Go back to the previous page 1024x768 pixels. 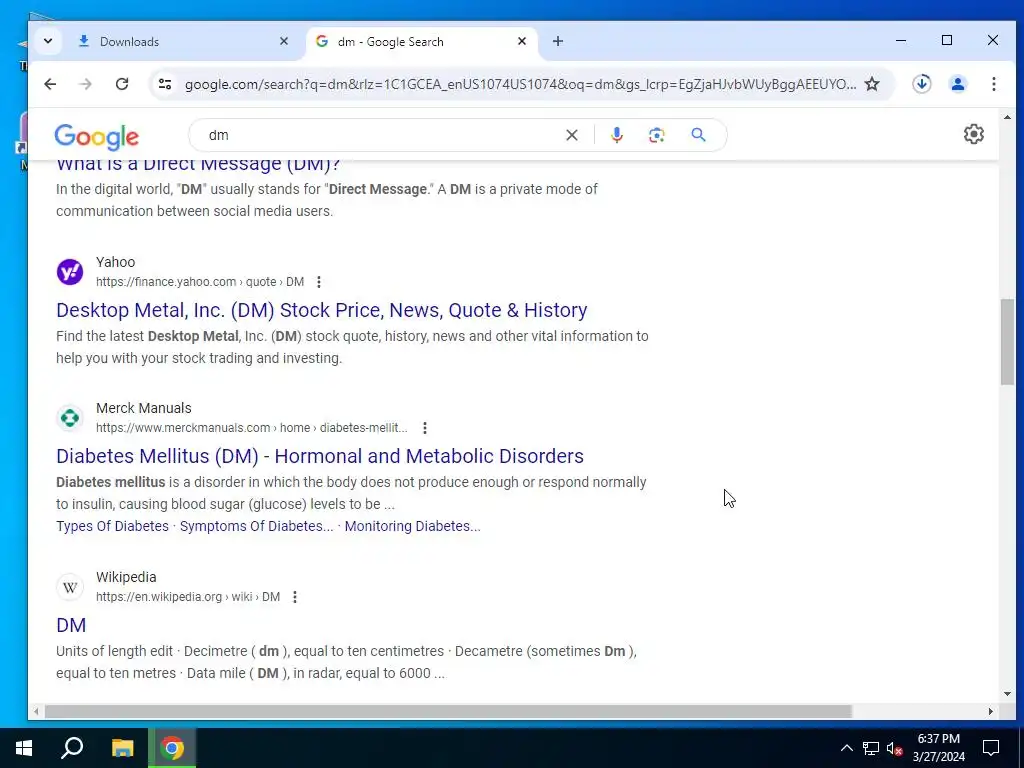50,84
